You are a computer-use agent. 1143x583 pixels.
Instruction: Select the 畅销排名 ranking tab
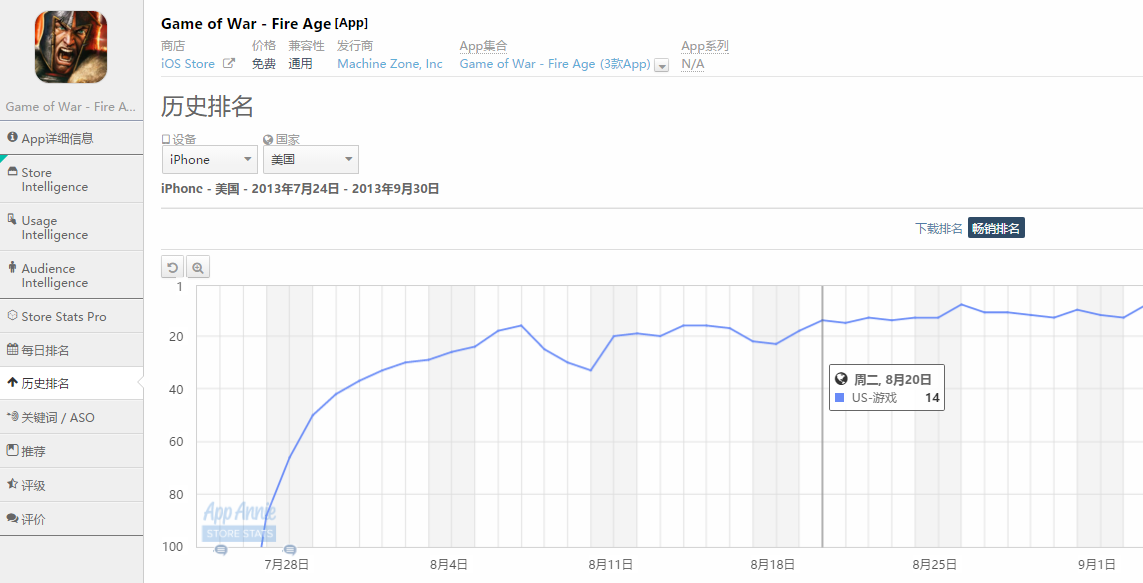[996, 229]
